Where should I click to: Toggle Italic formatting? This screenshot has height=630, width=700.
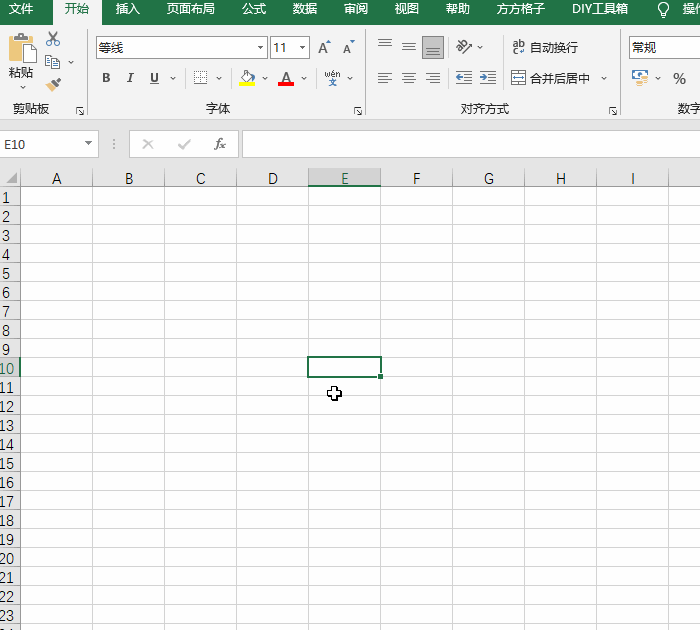pos(130,78)
